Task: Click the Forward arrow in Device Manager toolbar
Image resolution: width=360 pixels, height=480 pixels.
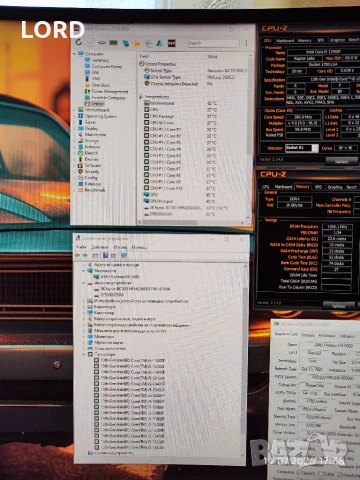Action: tap(85, 255)
